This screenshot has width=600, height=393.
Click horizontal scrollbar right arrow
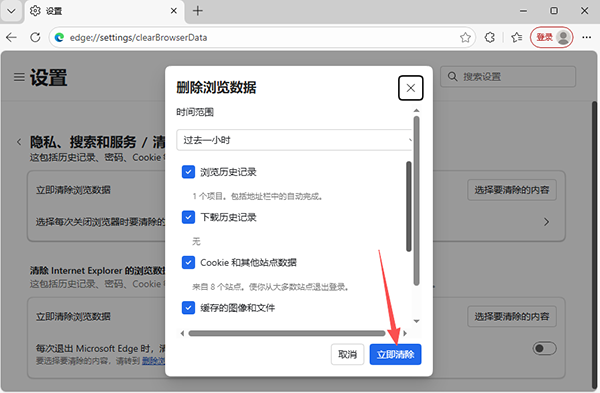tap(405, 333)
